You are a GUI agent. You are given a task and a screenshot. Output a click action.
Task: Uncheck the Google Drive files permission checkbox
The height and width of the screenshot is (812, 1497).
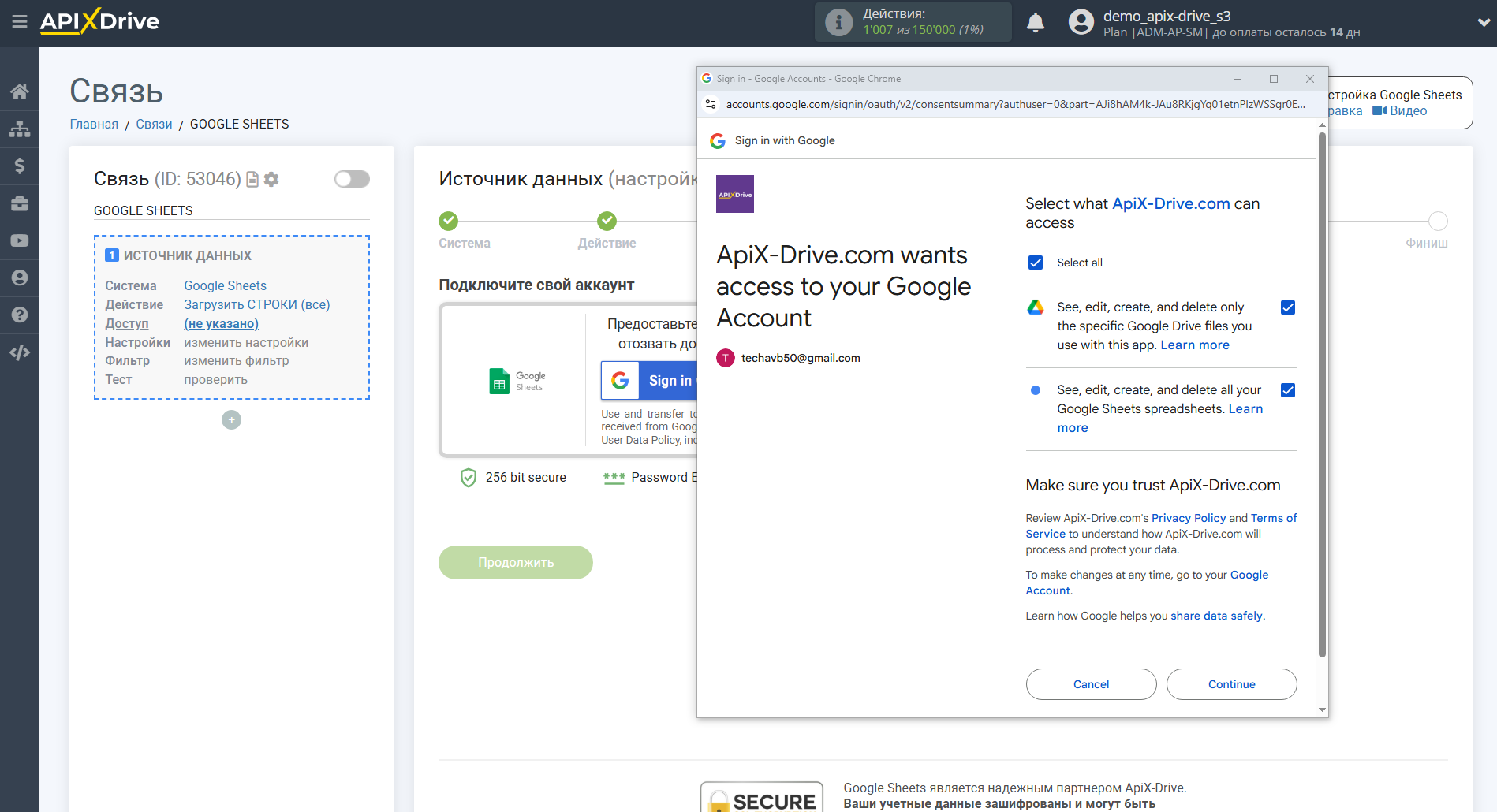[1287, 307]
